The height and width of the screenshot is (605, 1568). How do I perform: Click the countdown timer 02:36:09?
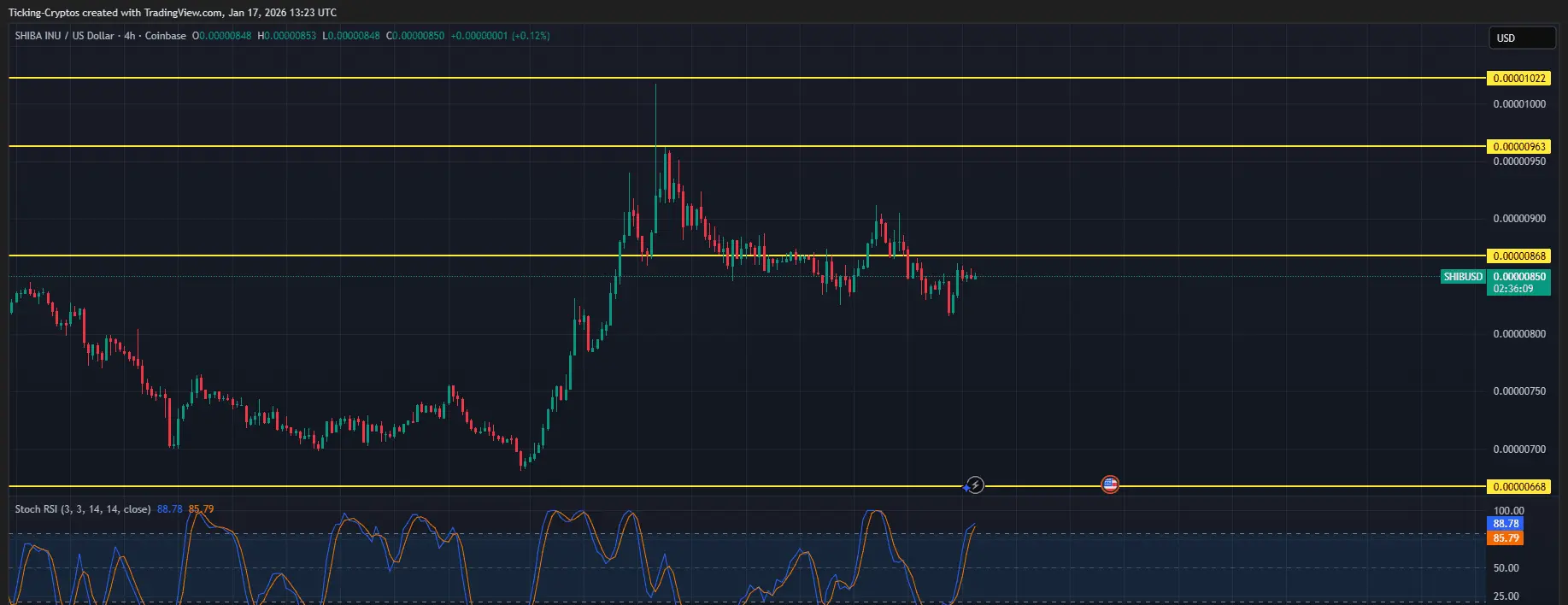(x=1513, y=289)
